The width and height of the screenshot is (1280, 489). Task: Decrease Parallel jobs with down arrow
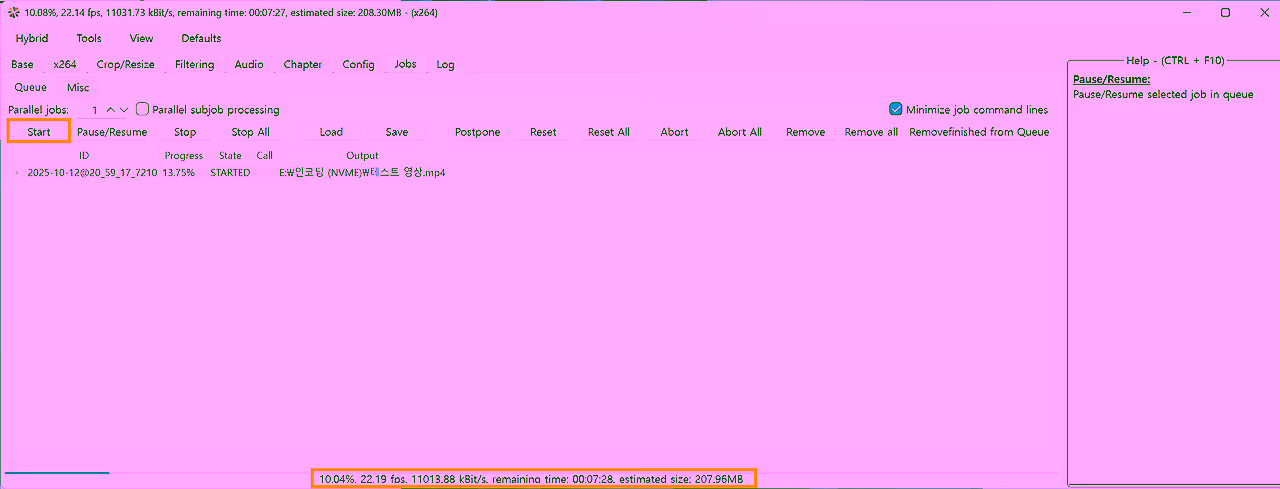[124, 110]
